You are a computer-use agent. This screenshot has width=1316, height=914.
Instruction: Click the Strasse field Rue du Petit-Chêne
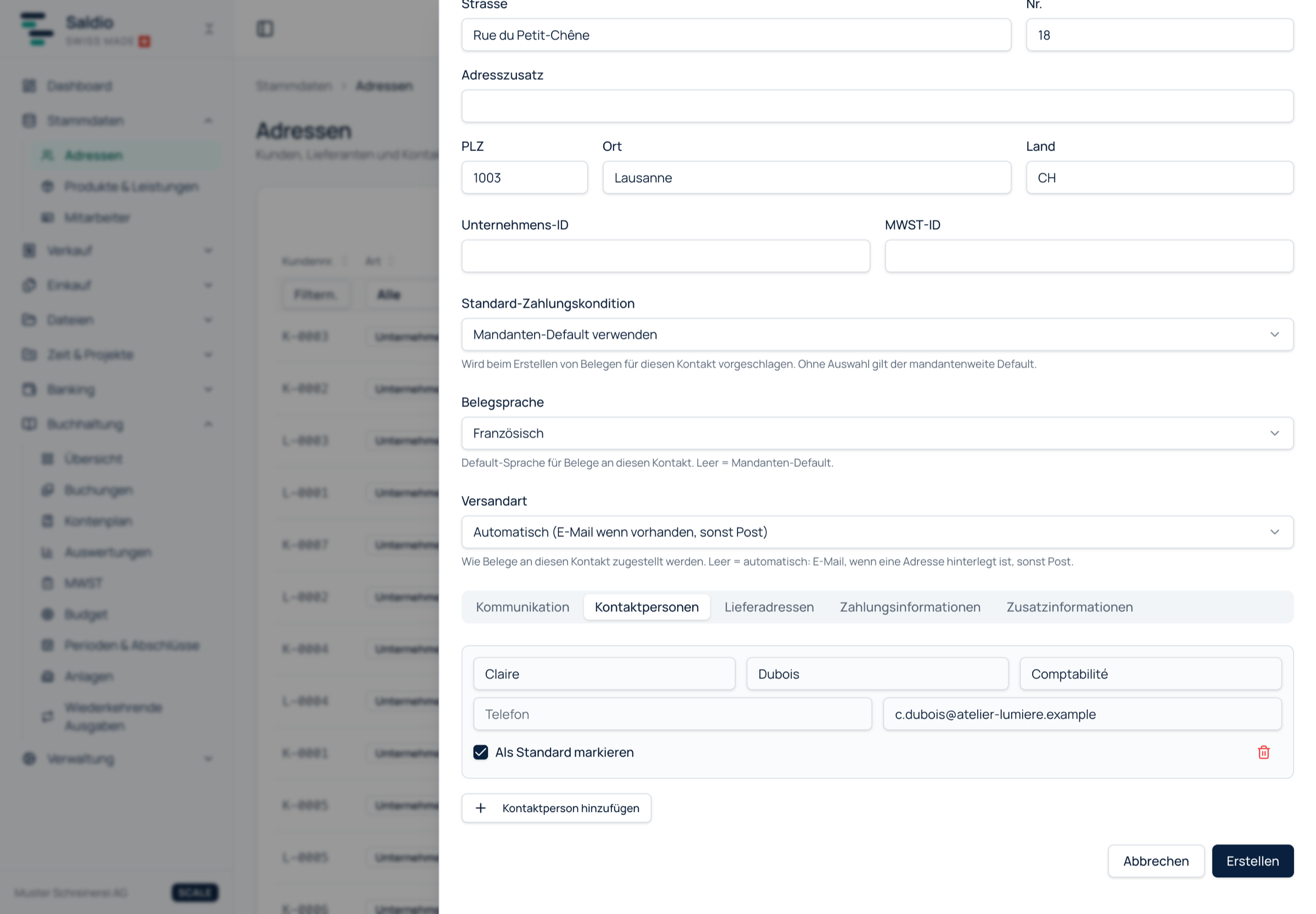click(736, 35)
